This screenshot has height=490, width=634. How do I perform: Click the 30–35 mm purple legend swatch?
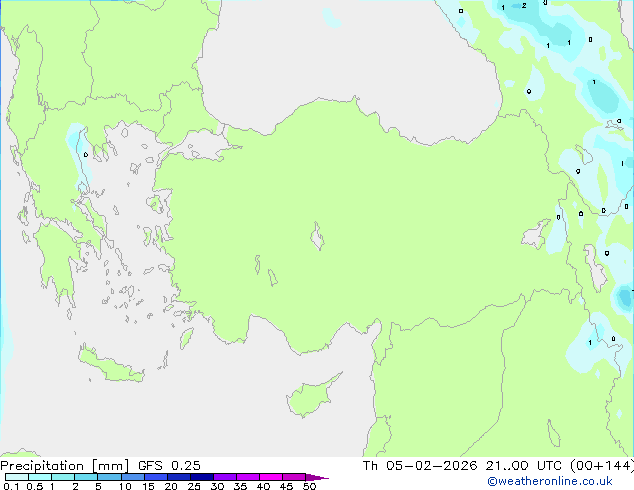click(x=225, y=477)
